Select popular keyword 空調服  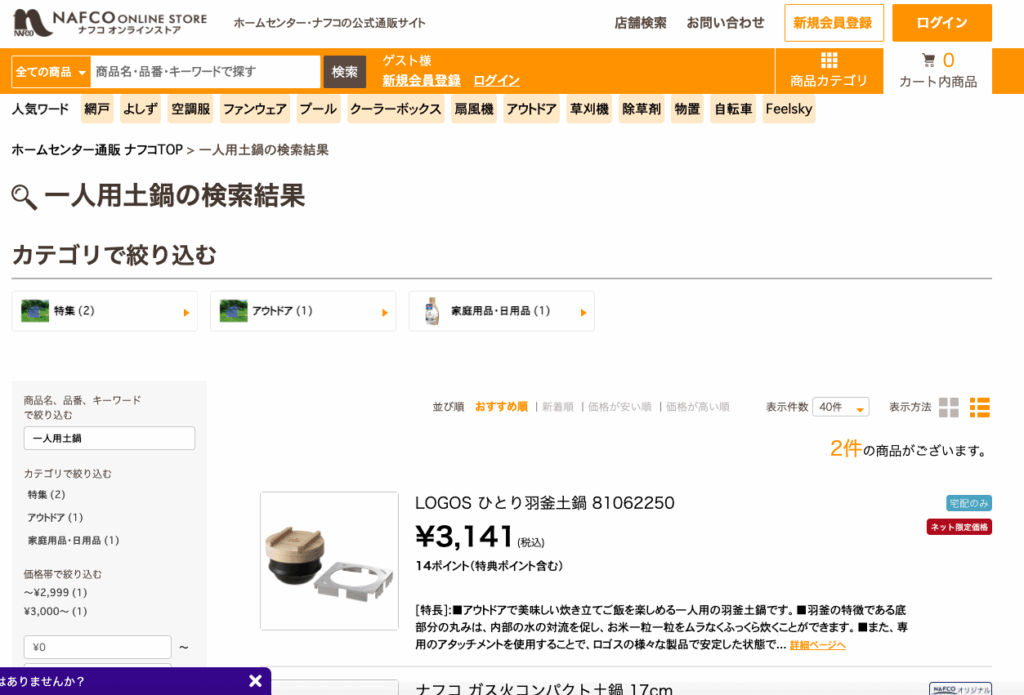coord(191,109)
